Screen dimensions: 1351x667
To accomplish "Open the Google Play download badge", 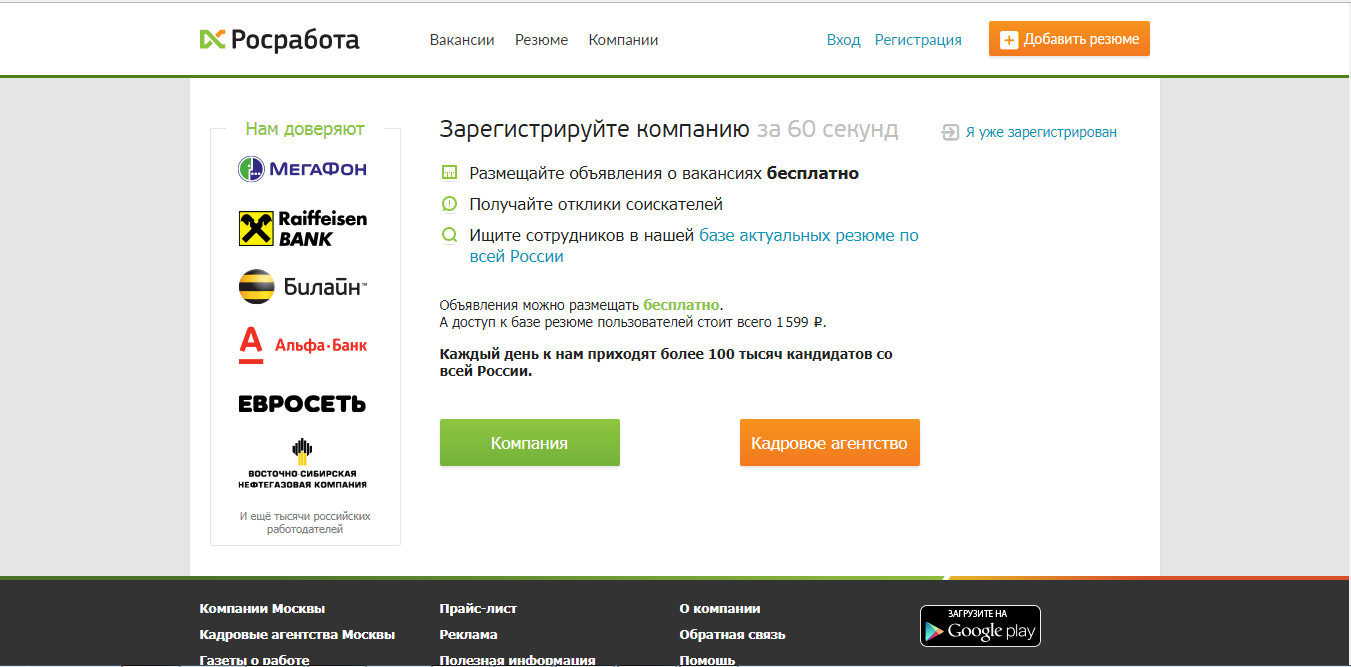I will pyautogui.click(x=980, y=625).
